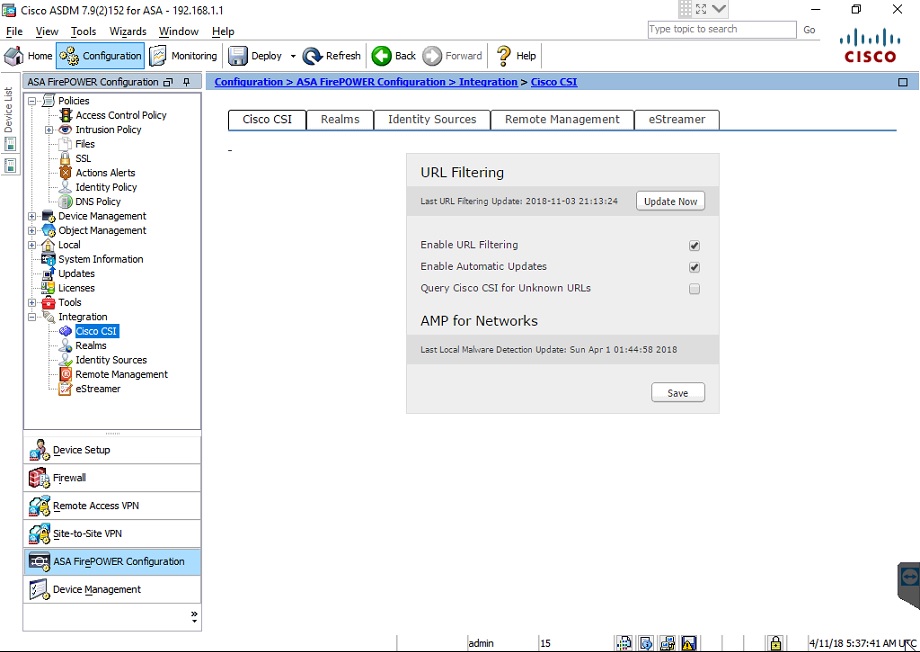
Task: Click the Home toolbar icon
Action: (x=13, y=56)
